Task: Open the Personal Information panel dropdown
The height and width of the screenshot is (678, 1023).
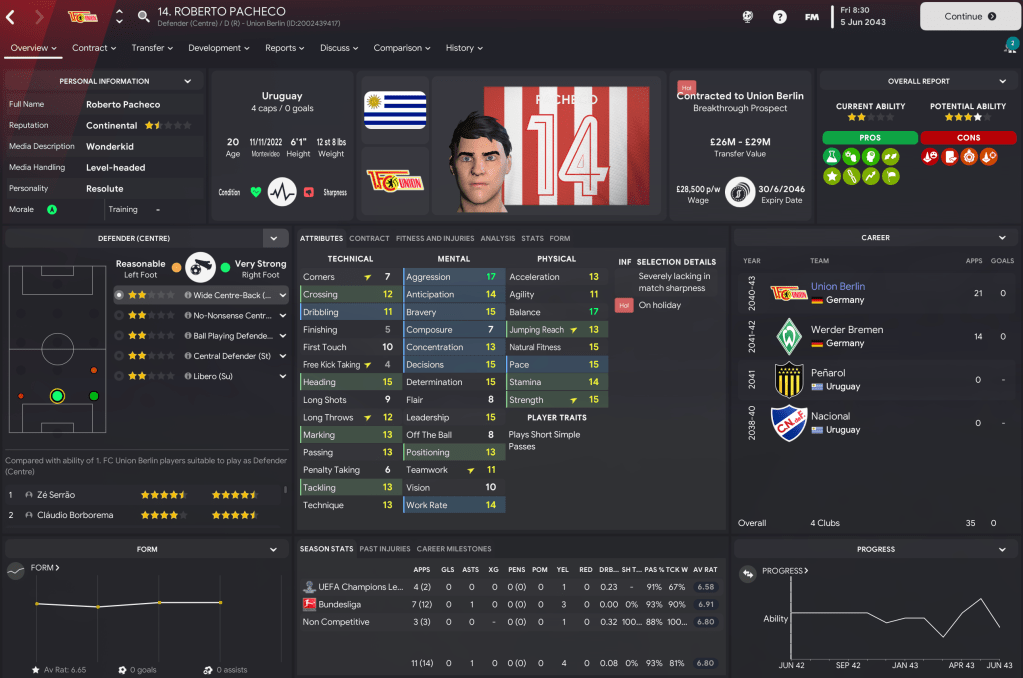Action: (188, 81)
